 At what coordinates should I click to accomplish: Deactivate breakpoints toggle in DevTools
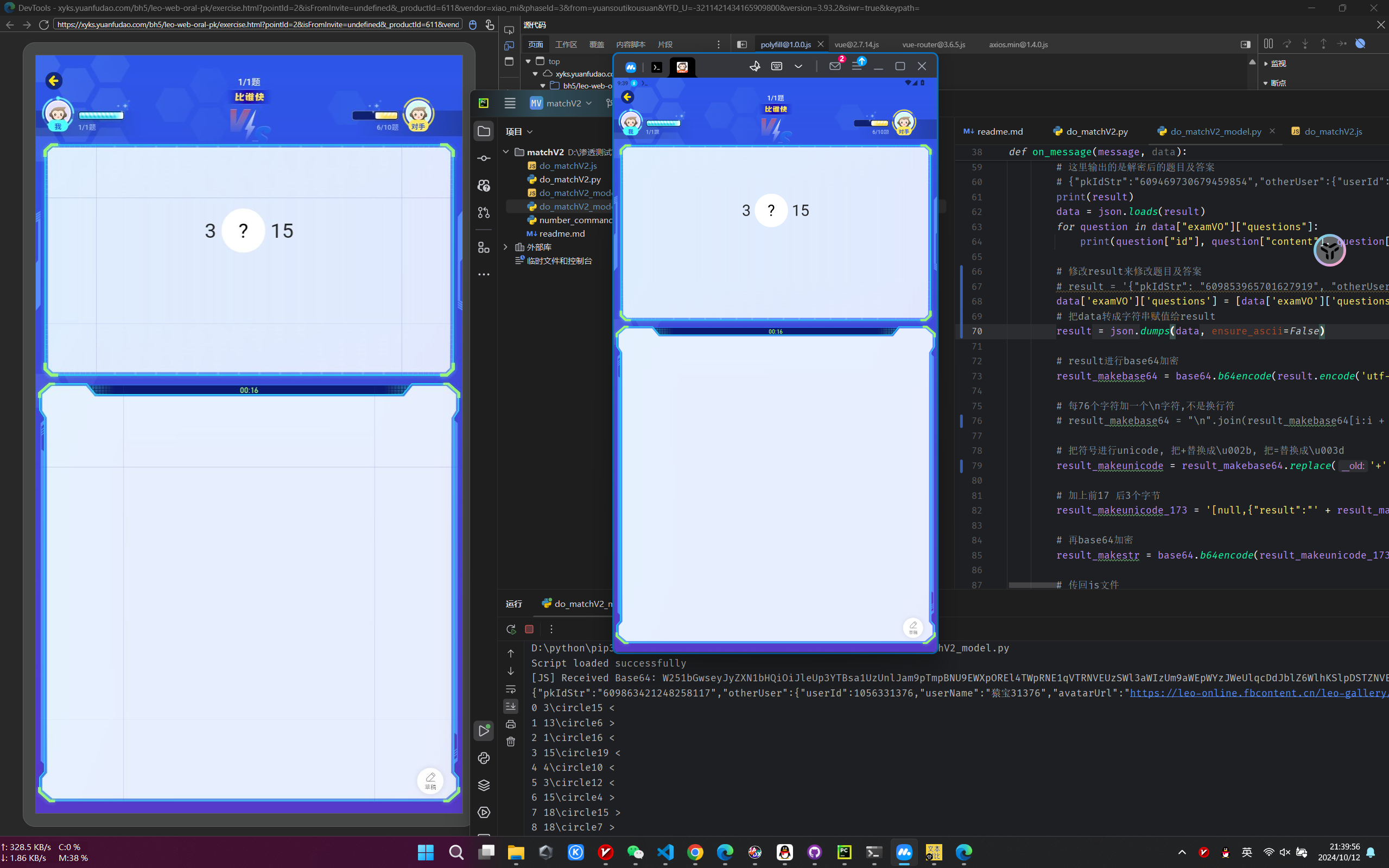(x=1360, y=43)
